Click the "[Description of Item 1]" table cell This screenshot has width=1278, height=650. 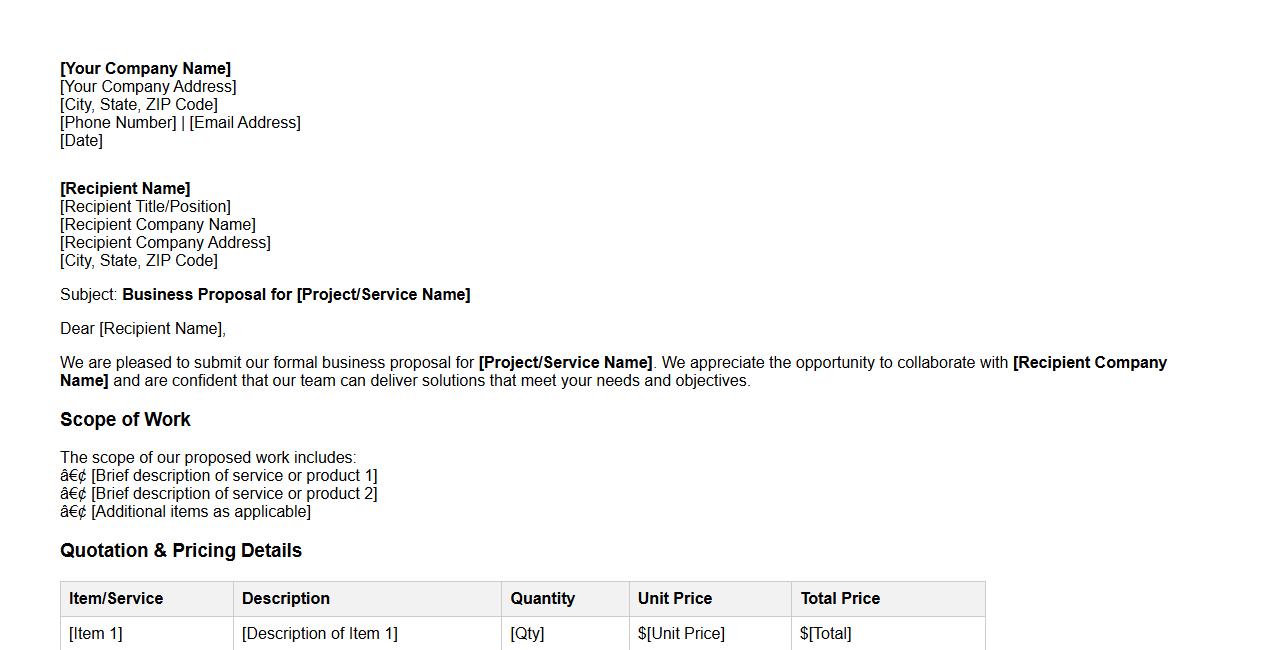pos(320,634)
